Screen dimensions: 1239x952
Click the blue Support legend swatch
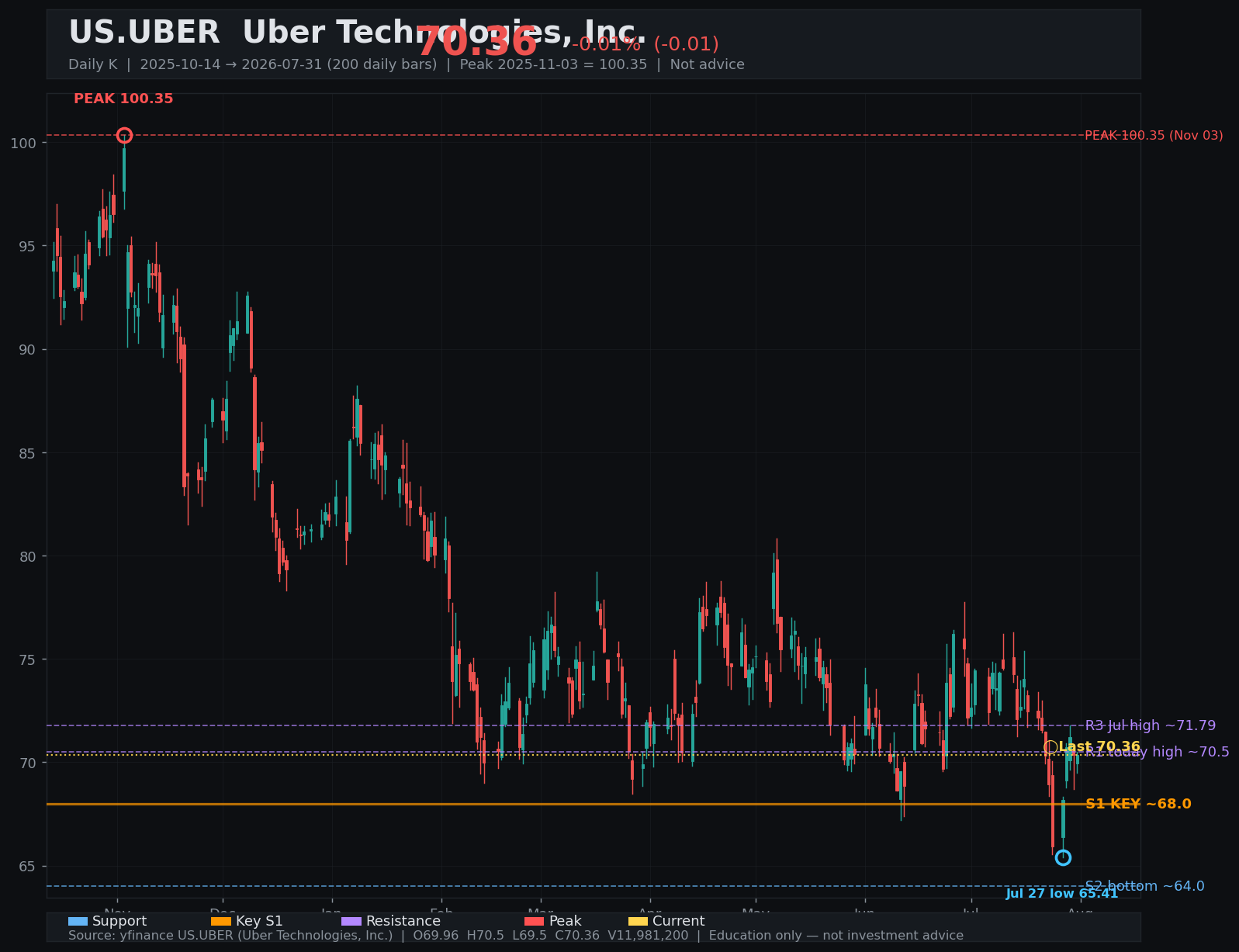[78, 922]
